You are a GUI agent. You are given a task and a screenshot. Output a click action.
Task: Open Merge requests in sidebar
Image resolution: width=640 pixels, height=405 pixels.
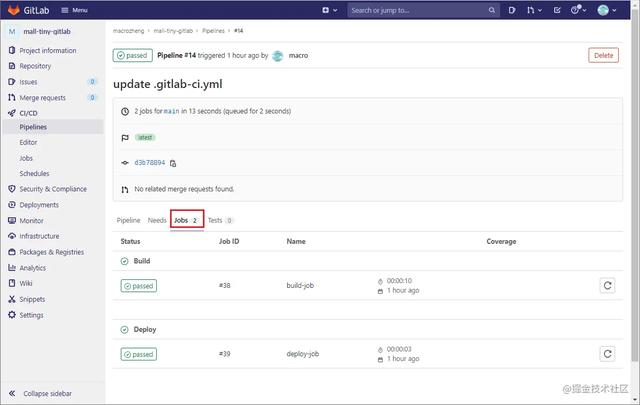click(x=42, y=98)
